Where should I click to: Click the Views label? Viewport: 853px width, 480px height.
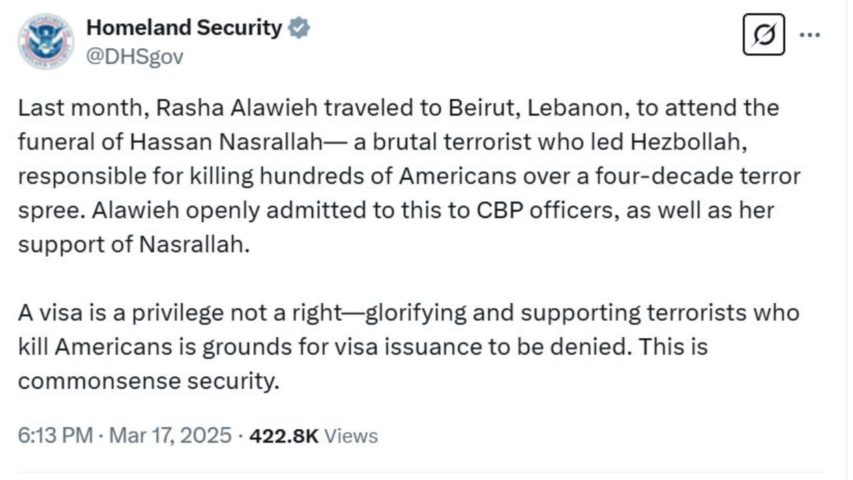click(352, 436)
